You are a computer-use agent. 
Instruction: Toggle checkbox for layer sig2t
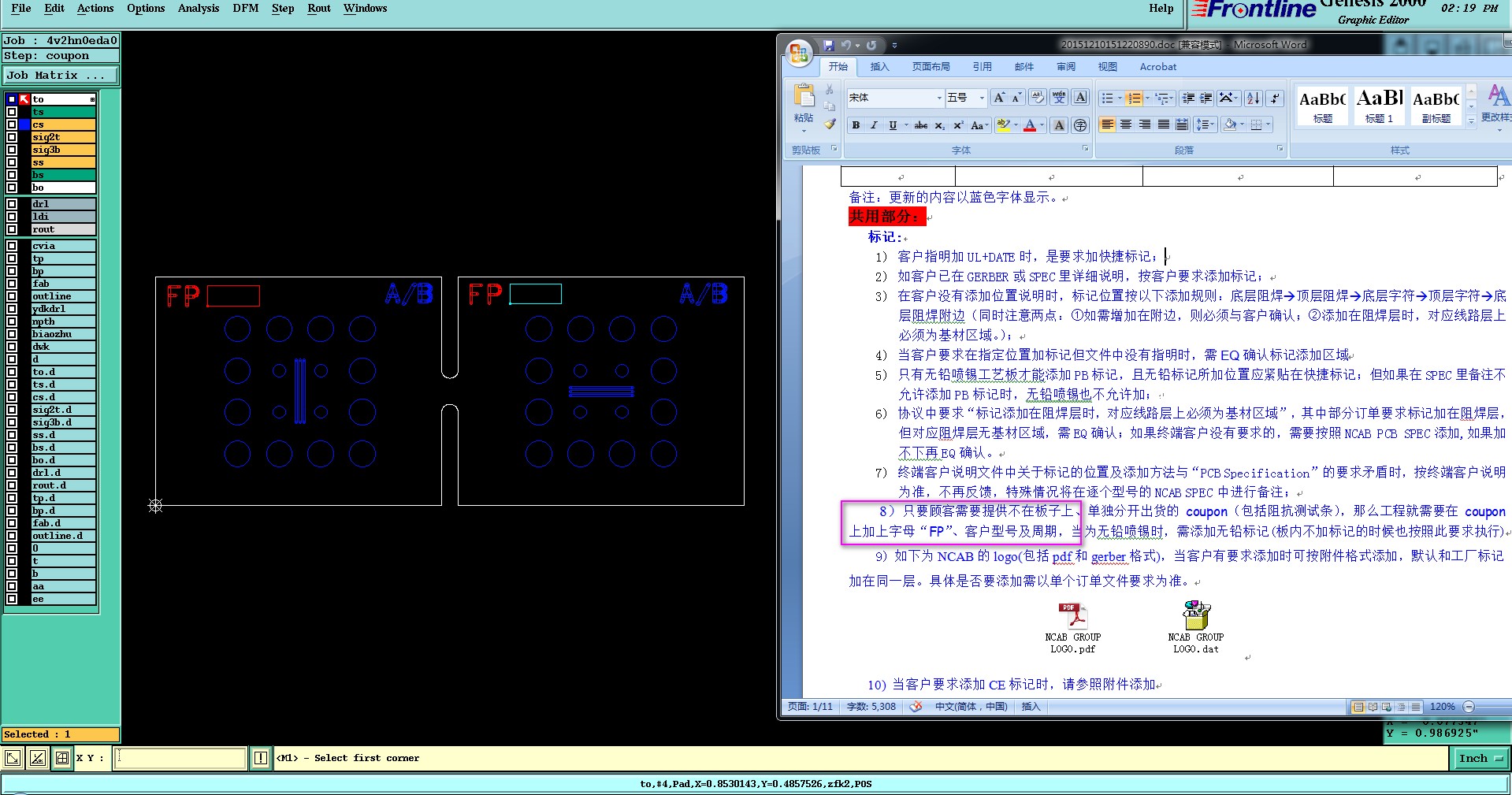tap(12, 137)
